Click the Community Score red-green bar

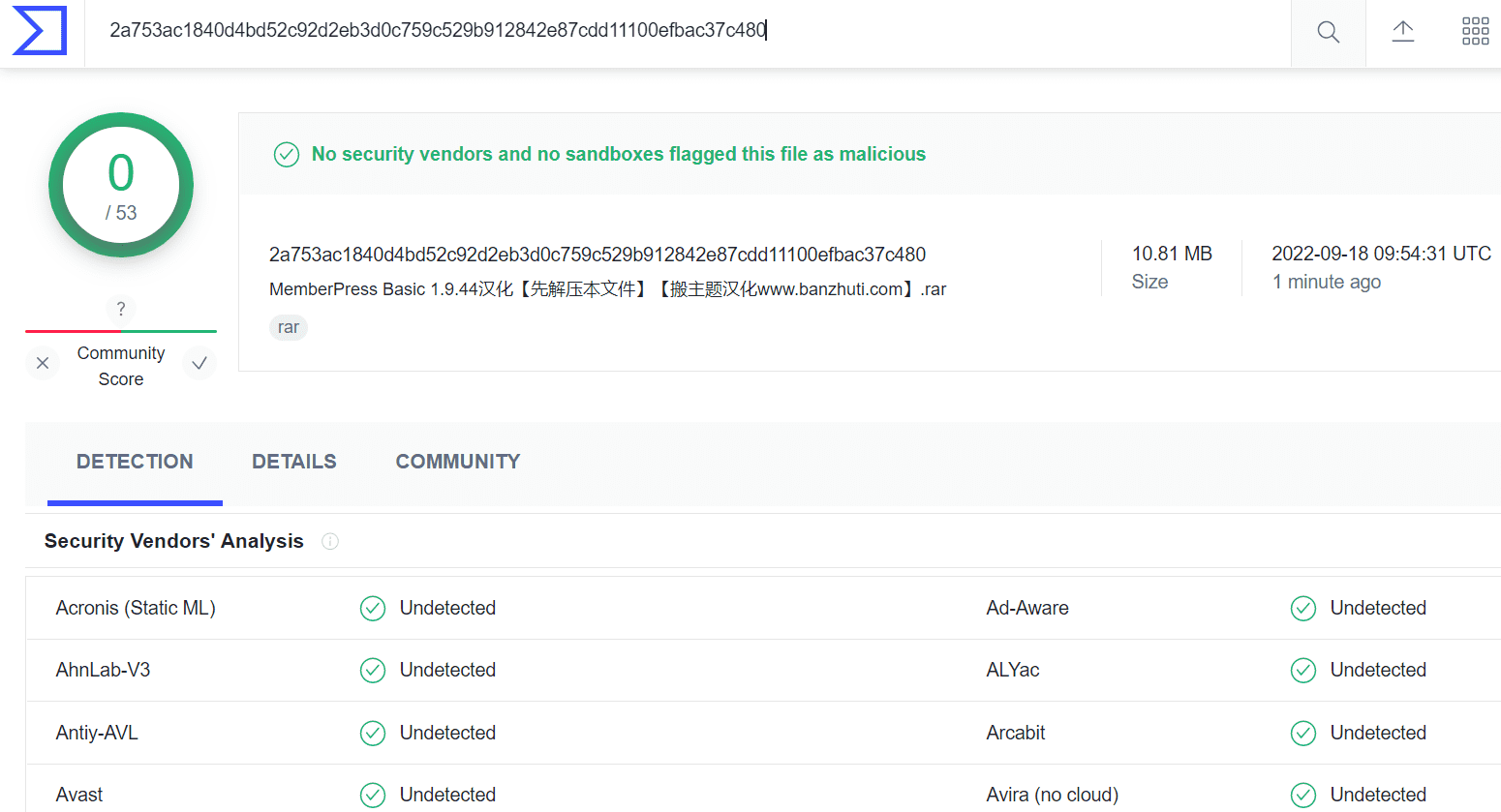point(121,331)
